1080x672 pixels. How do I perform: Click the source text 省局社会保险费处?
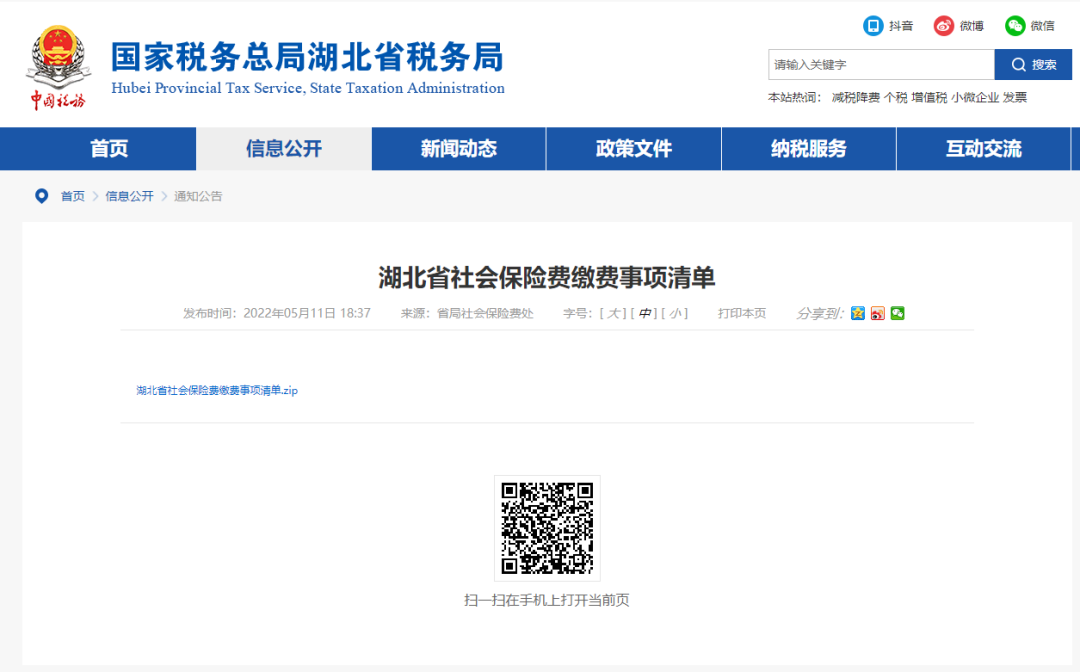tap(486, 313)
